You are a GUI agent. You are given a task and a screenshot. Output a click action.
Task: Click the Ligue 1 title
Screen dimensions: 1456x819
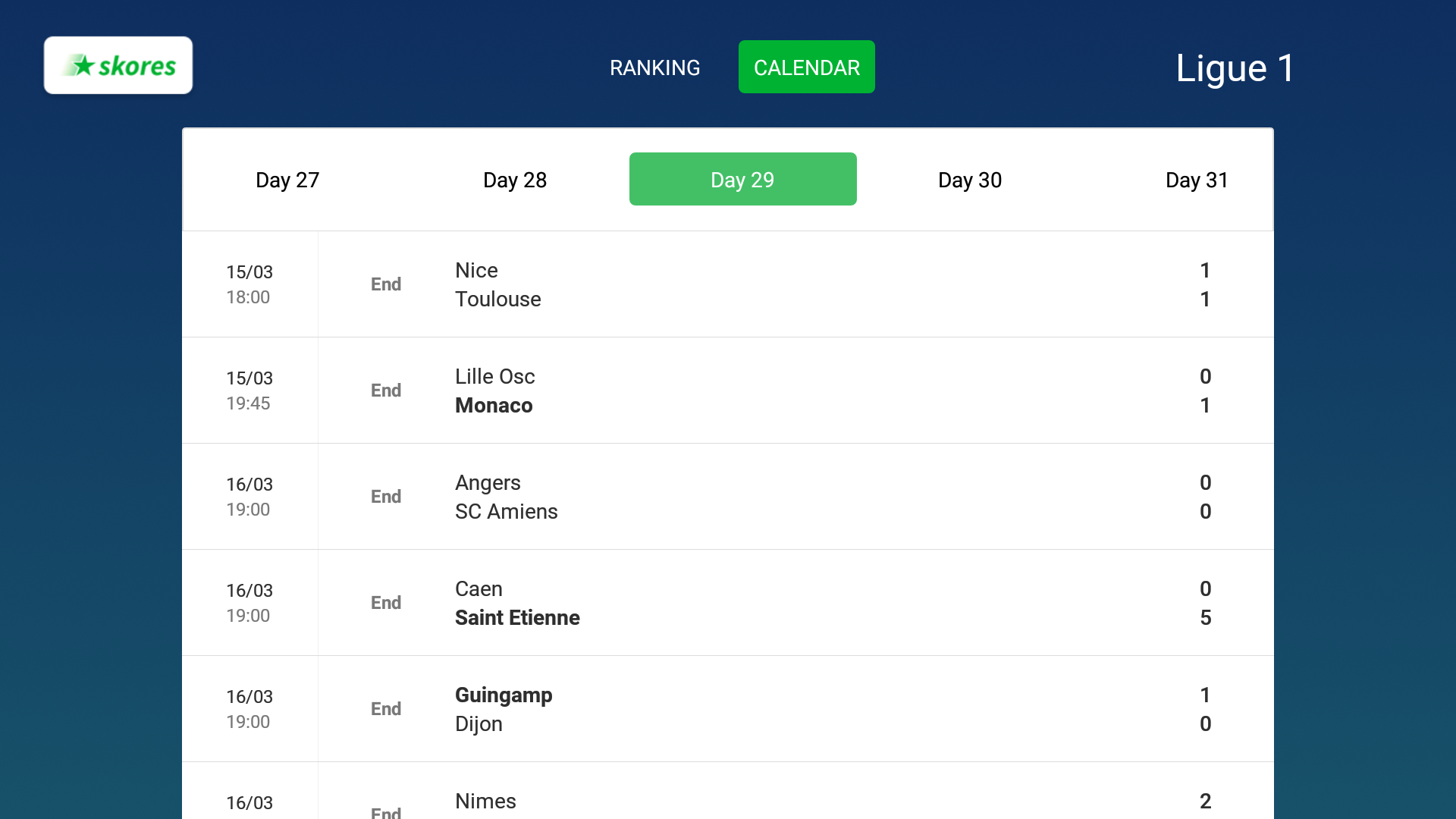tap(1235, 69)
